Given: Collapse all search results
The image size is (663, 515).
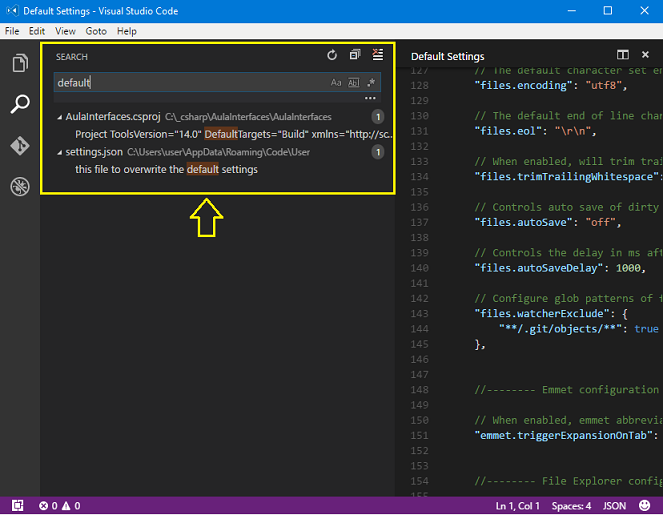Looking at the screenshot, I should click(x=355, y=55).
